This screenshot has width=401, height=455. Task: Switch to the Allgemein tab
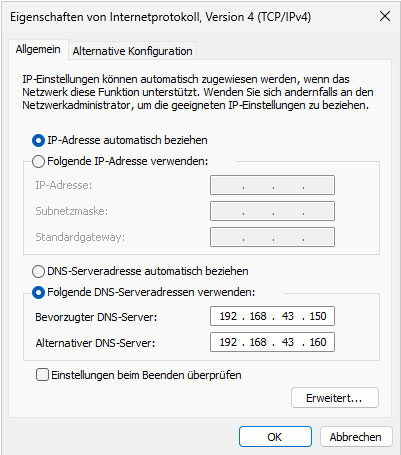click(x=38, y=50)
